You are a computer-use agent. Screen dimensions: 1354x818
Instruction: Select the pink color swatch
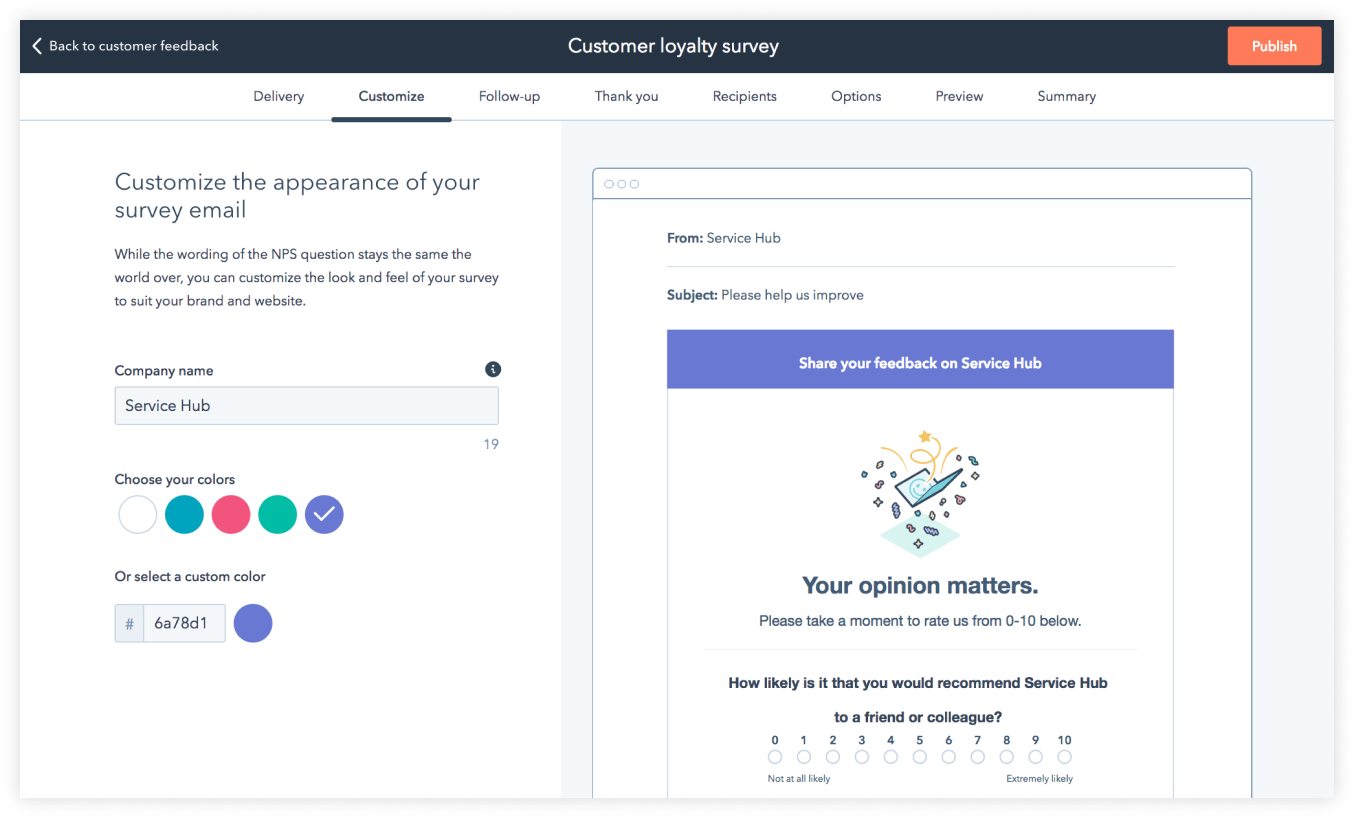click(x=231, y=514)
